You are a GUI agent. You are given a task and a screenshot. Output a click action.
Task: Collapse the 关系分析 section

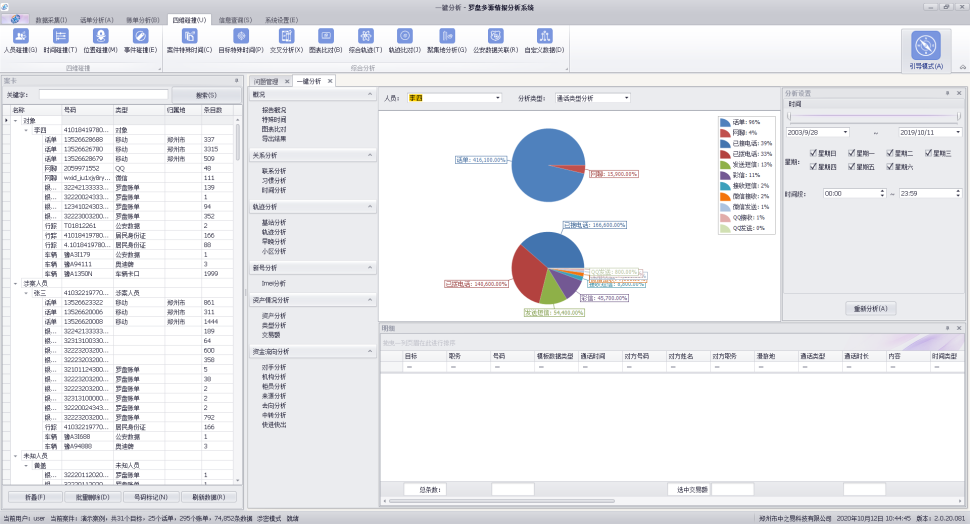tap(370, 155)
